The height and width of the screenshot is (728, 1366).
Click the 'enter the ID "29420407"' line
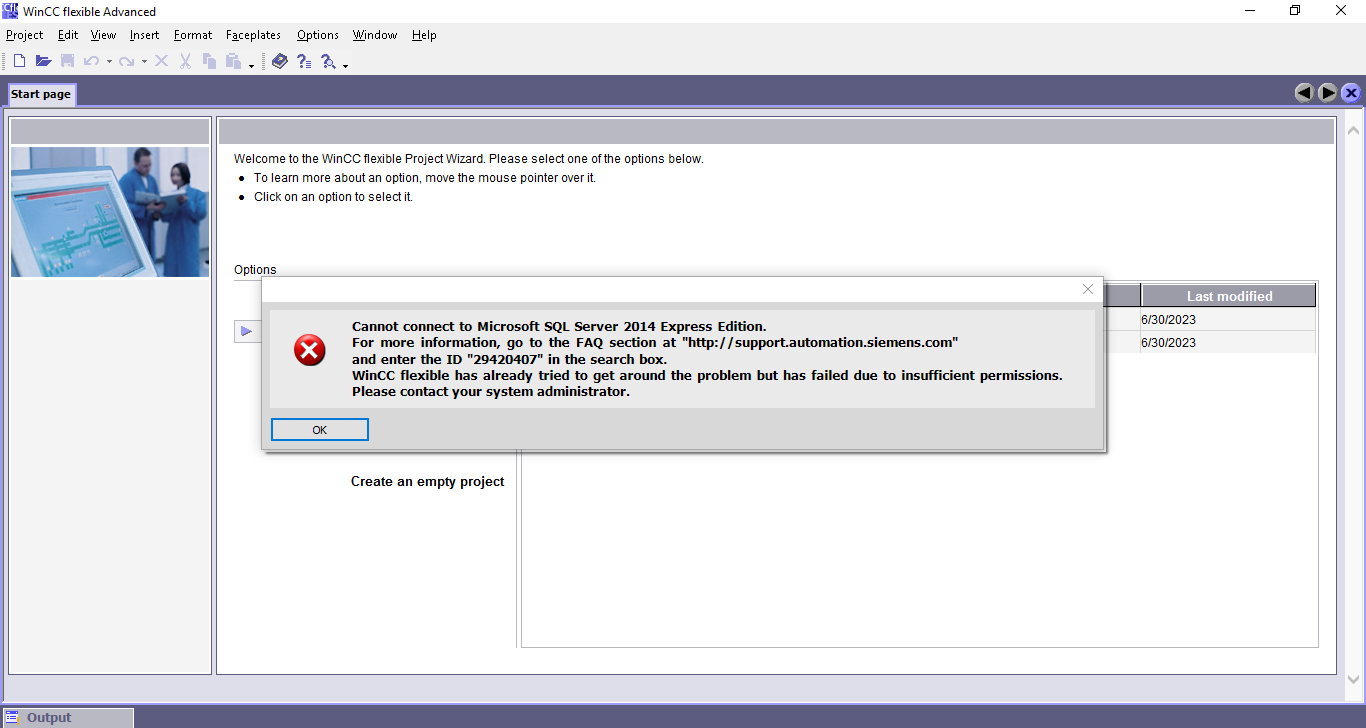(x=509, y=359)
